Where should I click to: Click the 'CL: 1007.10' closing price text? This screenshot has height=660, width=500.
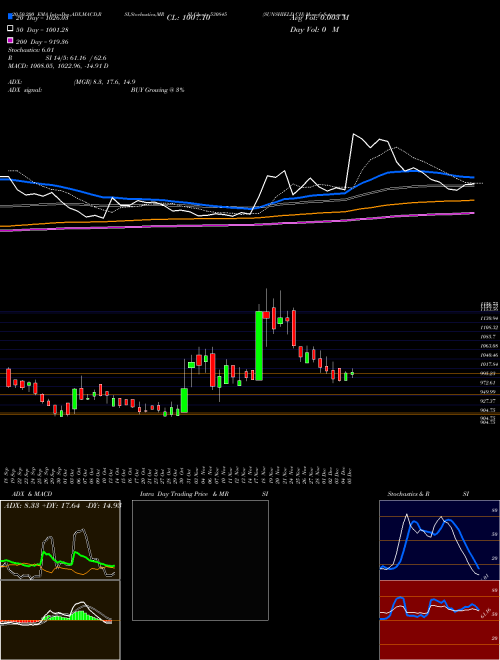188,18
